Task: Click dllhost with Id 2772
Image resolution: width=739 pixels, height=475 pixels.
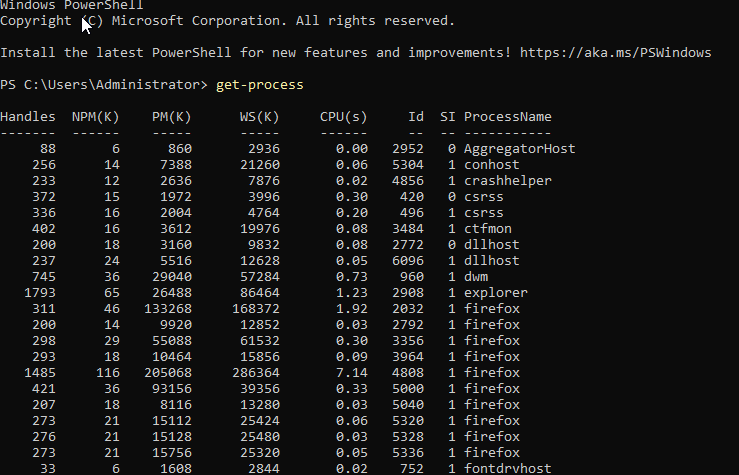Action: 492,245
